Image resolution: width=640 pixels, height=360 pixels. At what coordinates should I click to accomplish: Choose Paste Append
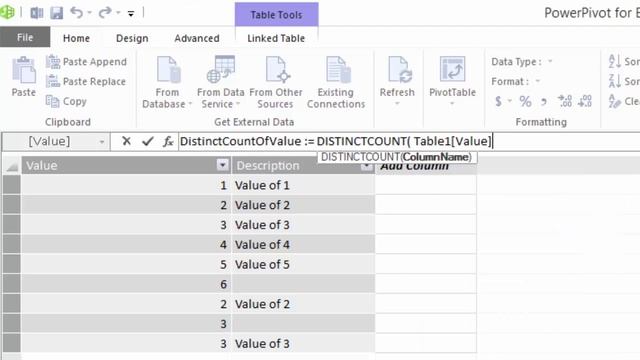coord(86,62)
